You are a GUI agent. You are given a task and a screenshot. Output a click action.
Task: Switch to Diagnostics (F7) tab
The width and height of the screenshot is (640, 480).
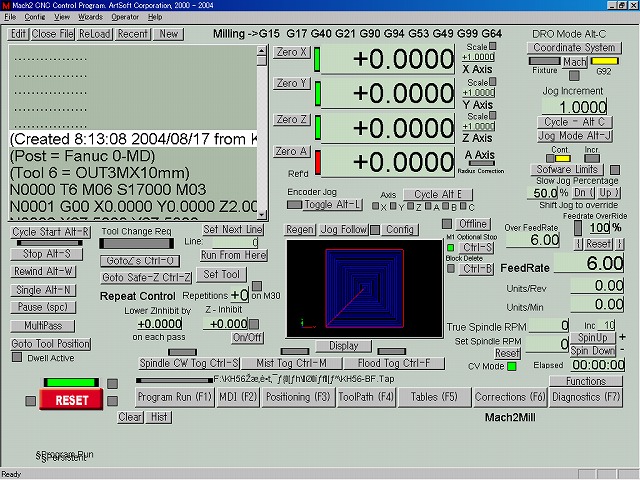pos(586,397)
